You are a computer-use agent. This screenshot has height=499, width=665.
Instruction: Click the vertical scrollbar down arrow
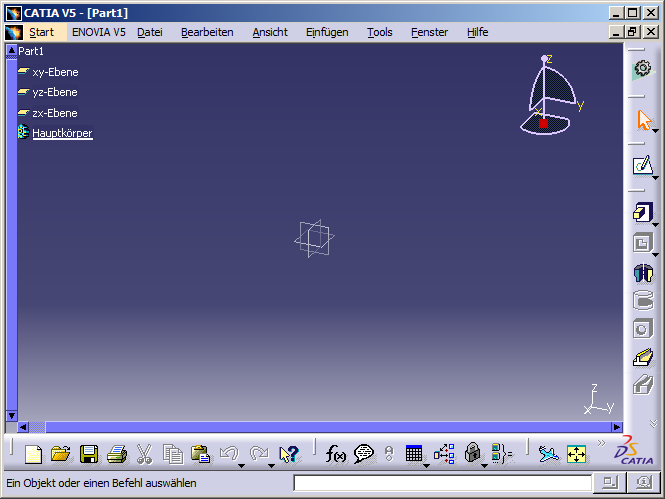[11, 415]
